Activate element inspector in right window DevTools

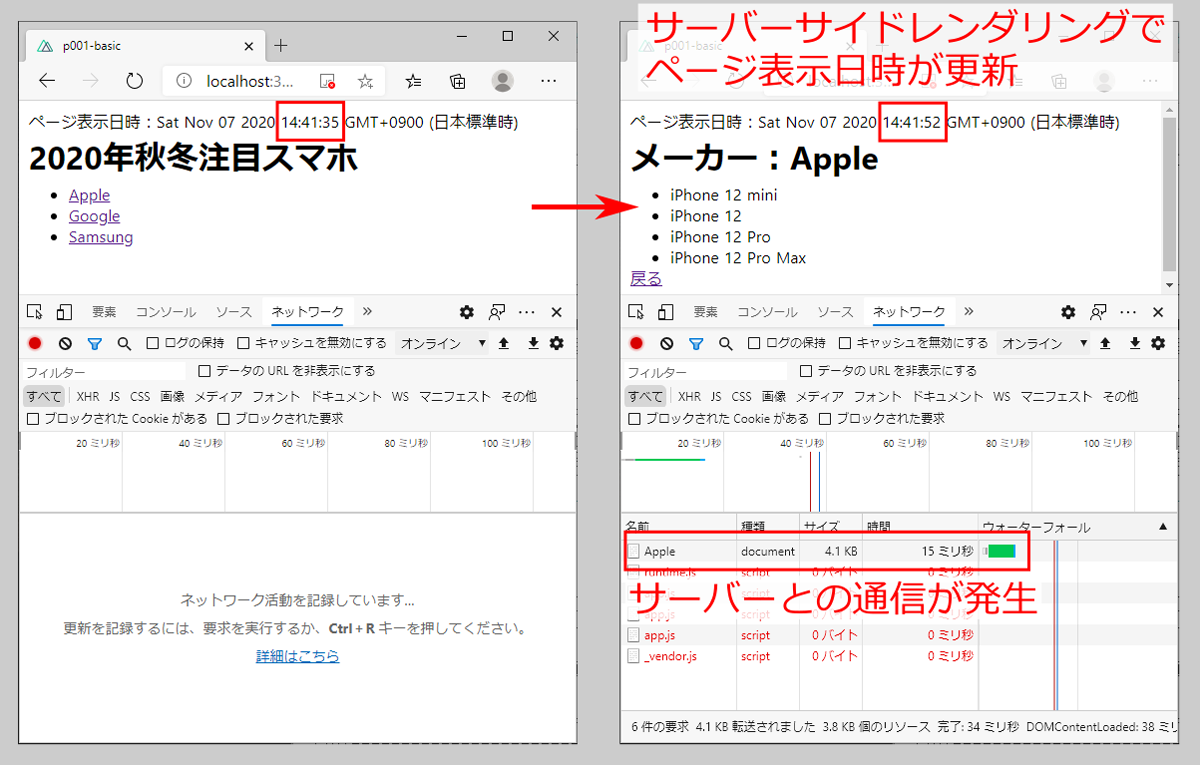[x=636, y=312]
